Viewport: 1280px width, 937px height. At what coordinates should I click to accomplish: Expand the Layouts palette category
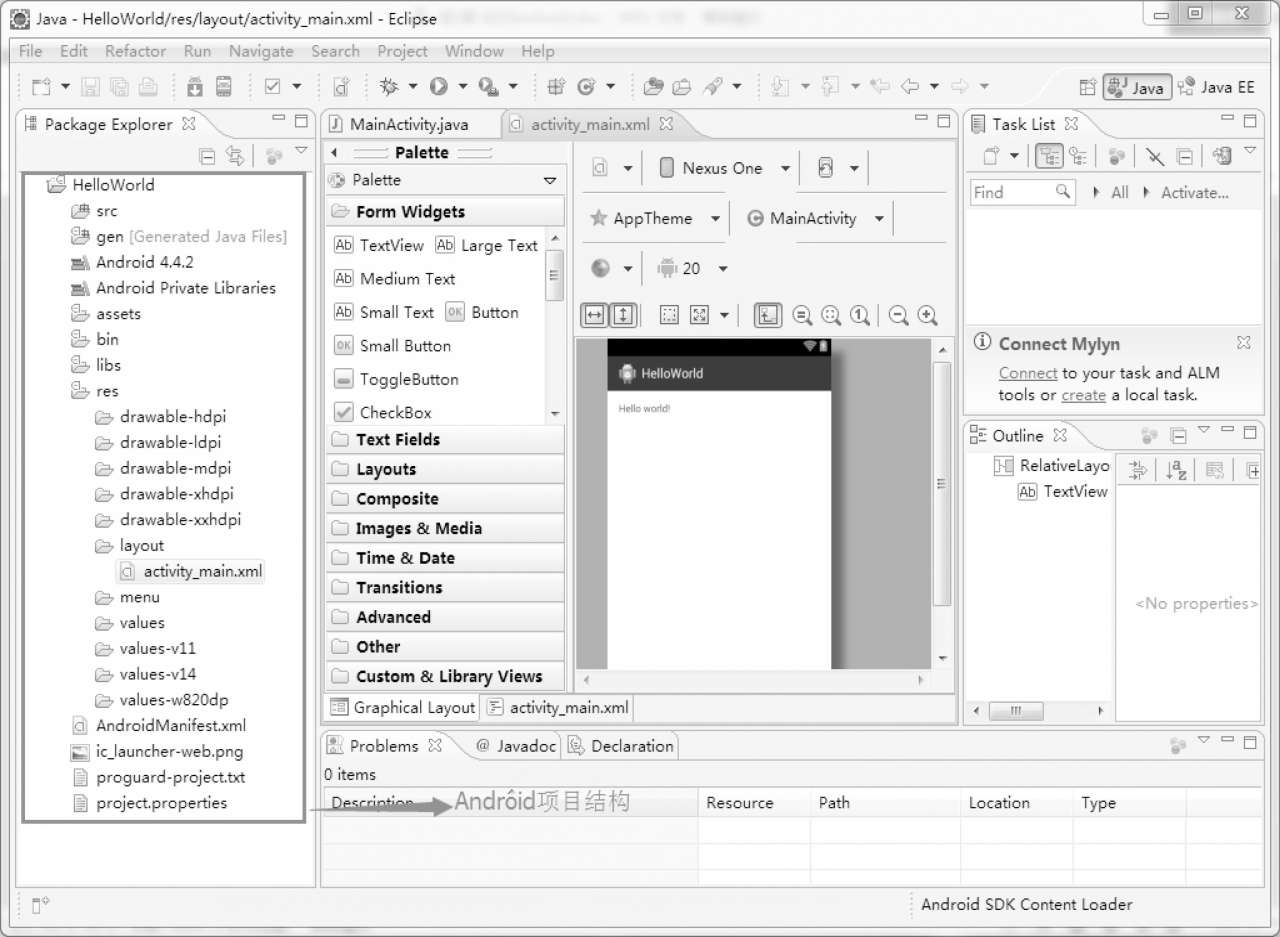click(445, 470)
